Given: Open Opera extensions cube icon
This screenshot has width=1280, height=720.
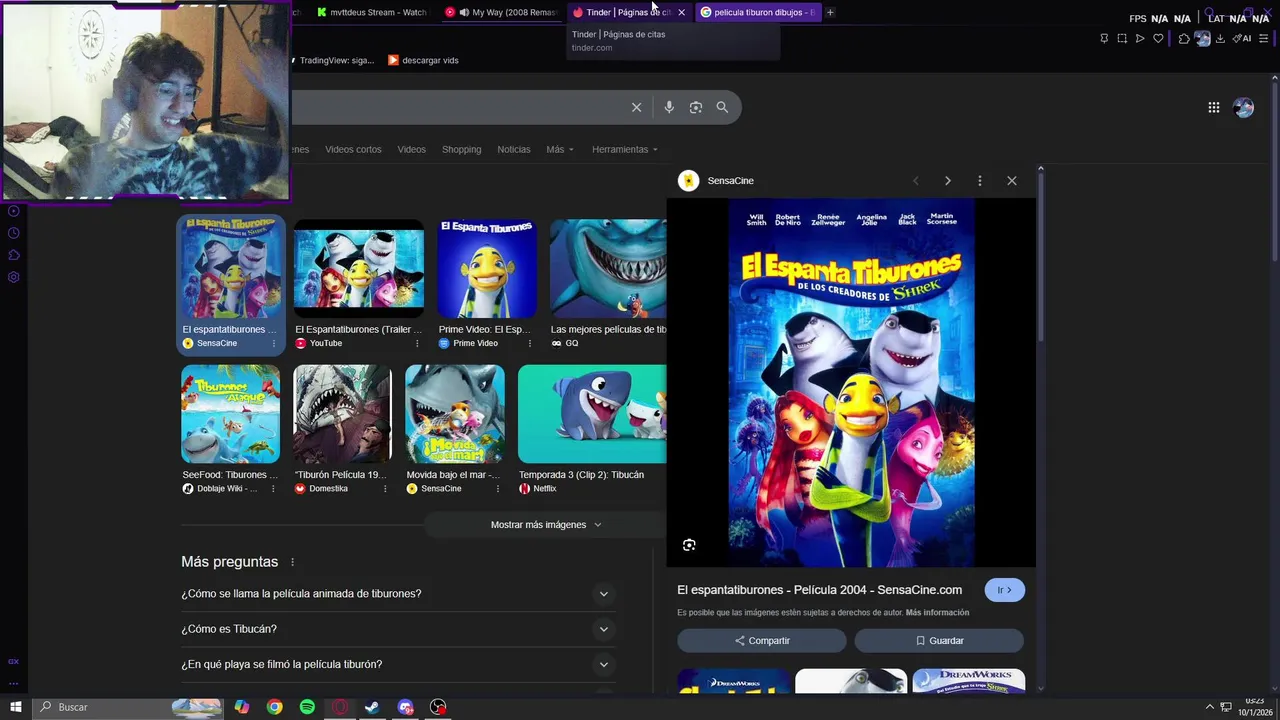Looking at the screenshot, I should coord(1184,39).
